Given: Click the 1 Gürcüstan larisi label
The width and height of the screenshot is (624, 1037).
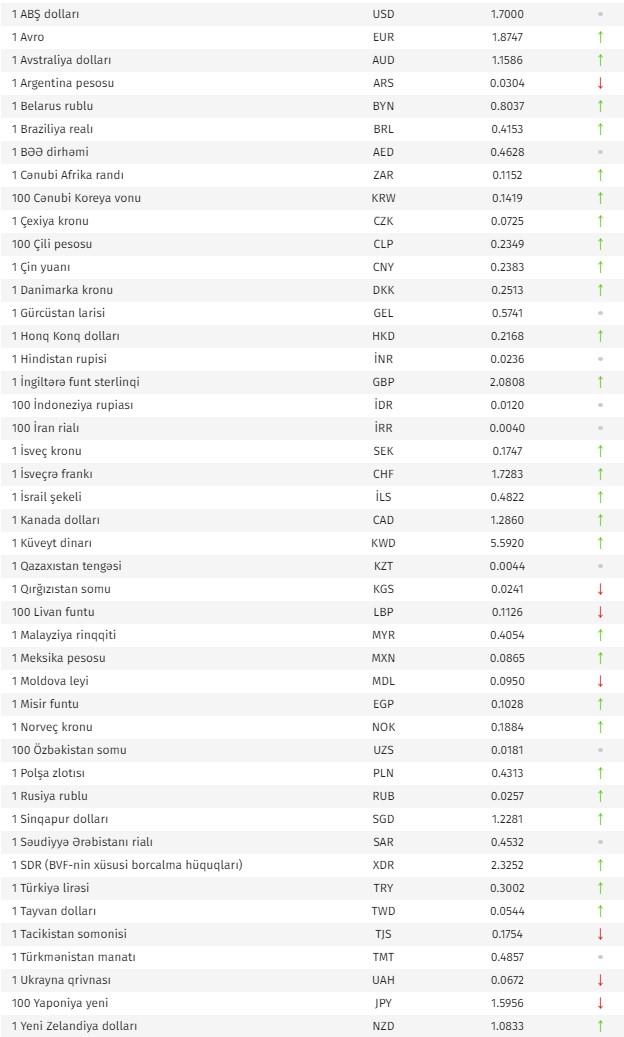Looking at the screenshot, I should click(x=58, y=313).
